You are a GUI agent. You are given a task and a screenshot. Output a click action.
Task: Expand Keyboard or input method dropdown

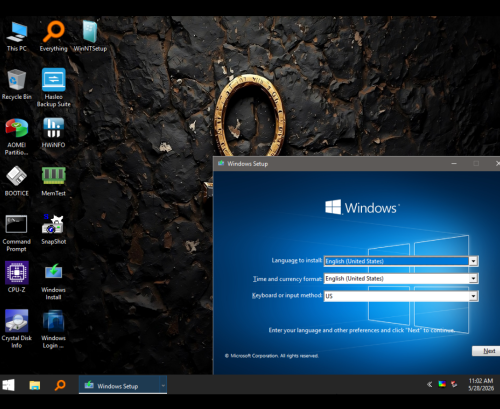pos(473,296)
